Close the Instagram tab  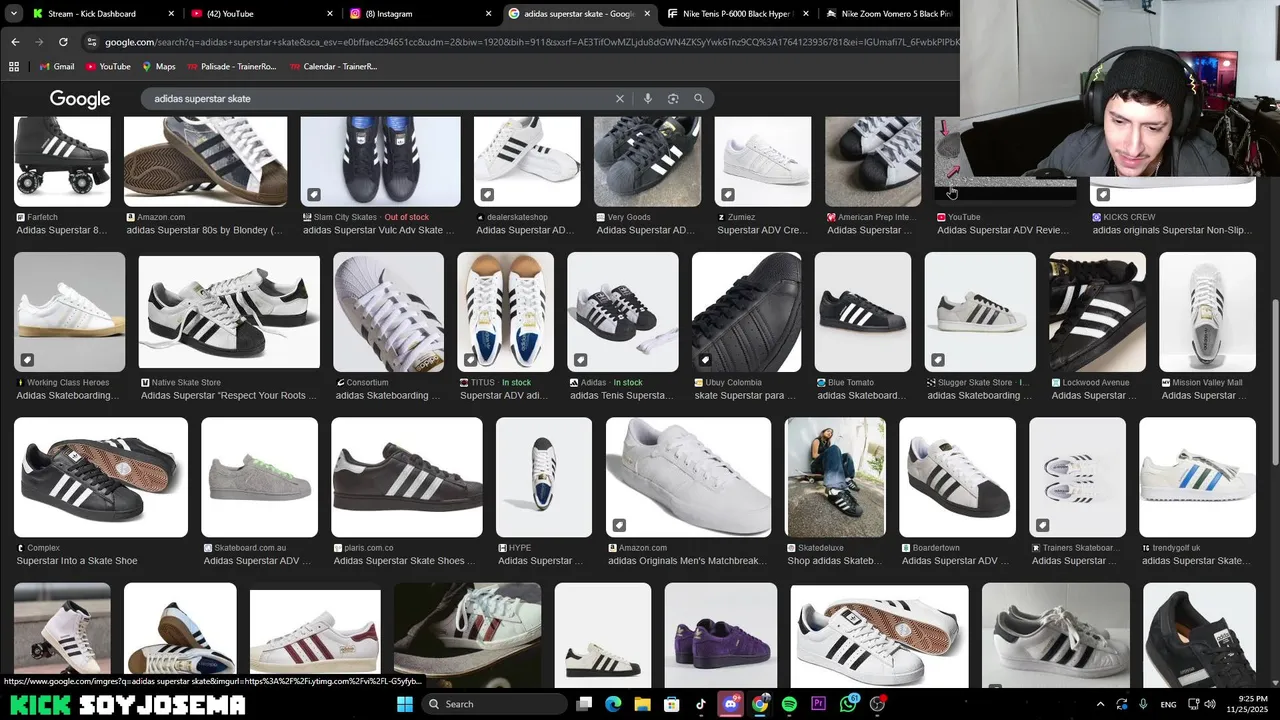tap(488, 14)
